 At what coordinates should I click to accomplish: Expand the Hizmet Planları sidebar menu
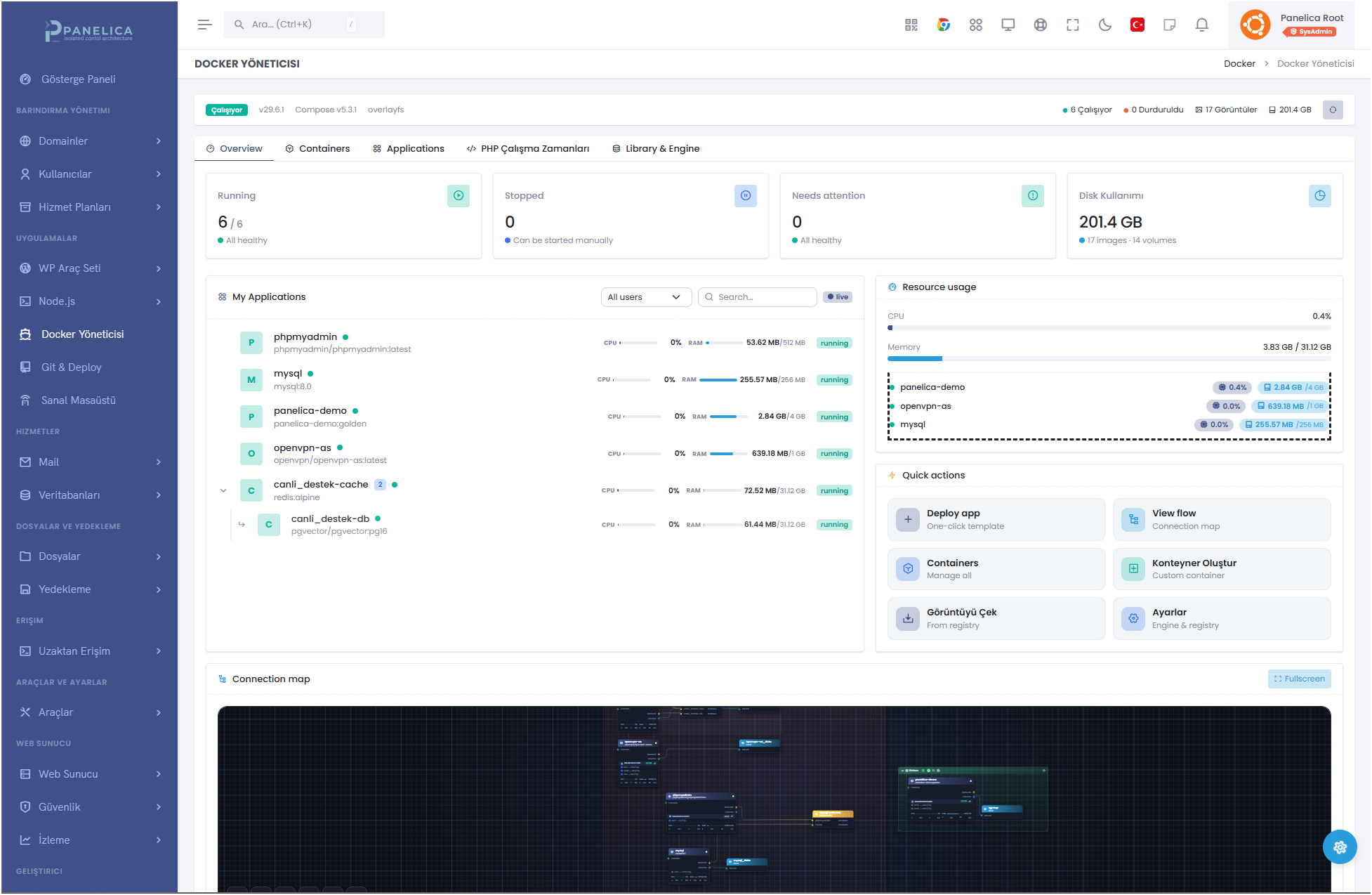pos(89,207)
